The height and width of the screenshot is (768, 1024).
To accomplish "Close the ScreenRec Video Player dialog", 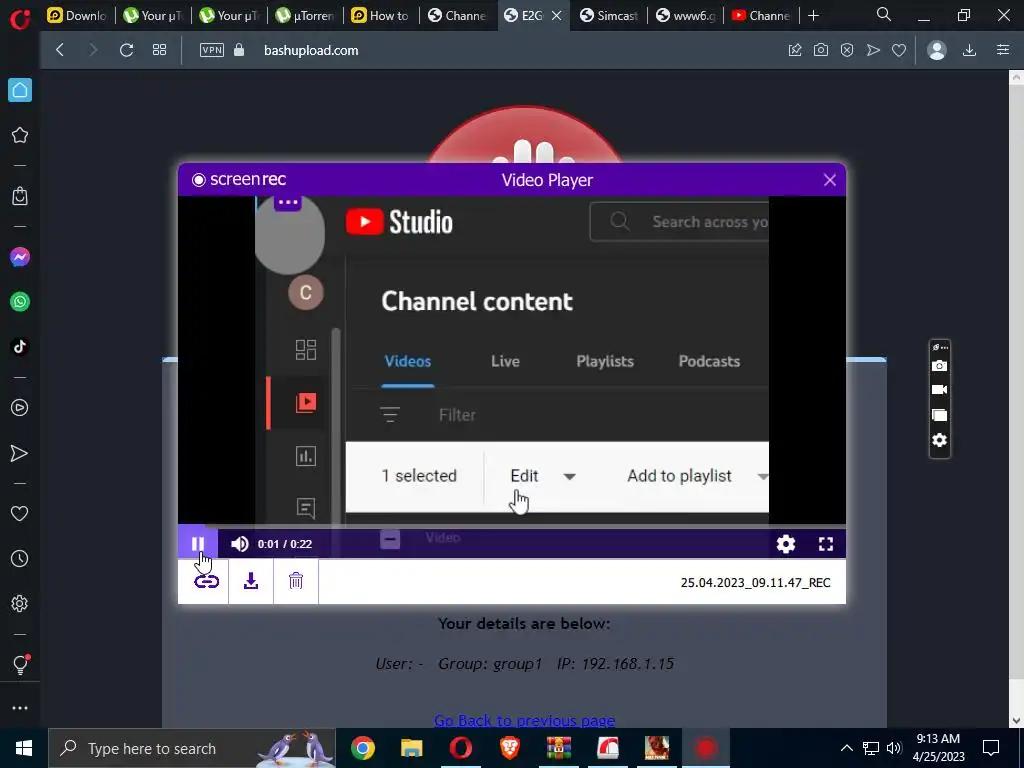I will [829, 180].
